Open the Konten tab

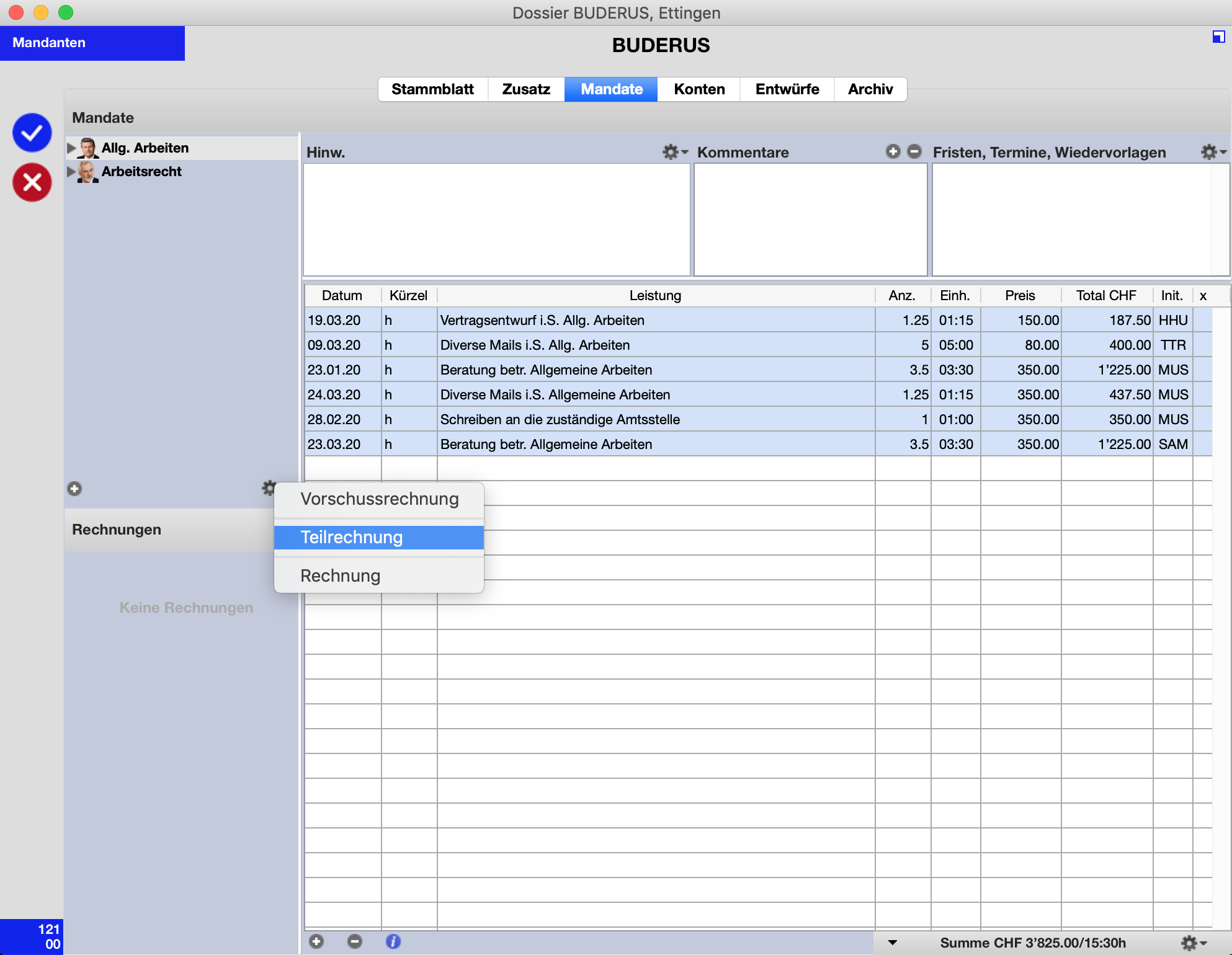pyautogui.click(x=699, y=89)
